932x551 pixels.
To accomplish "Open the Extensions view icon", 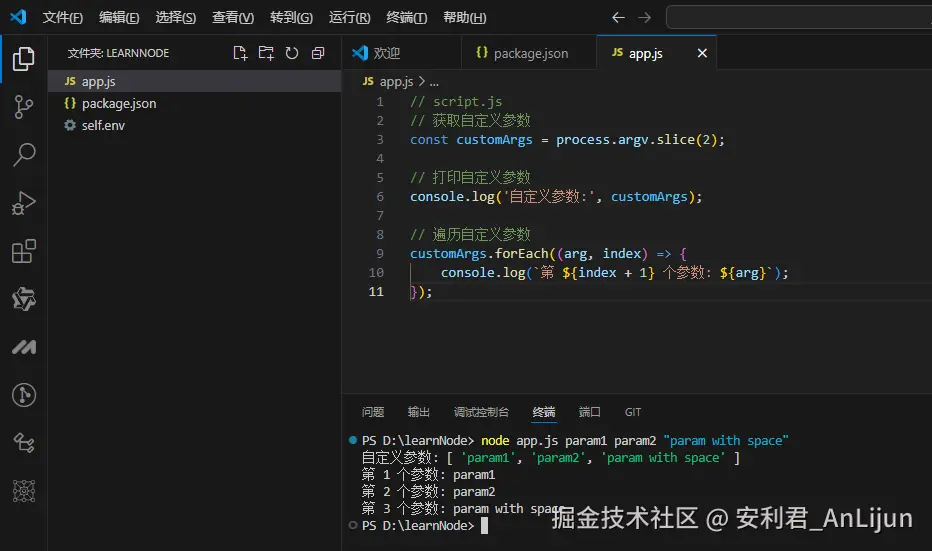I will click(x=24, y=251).
